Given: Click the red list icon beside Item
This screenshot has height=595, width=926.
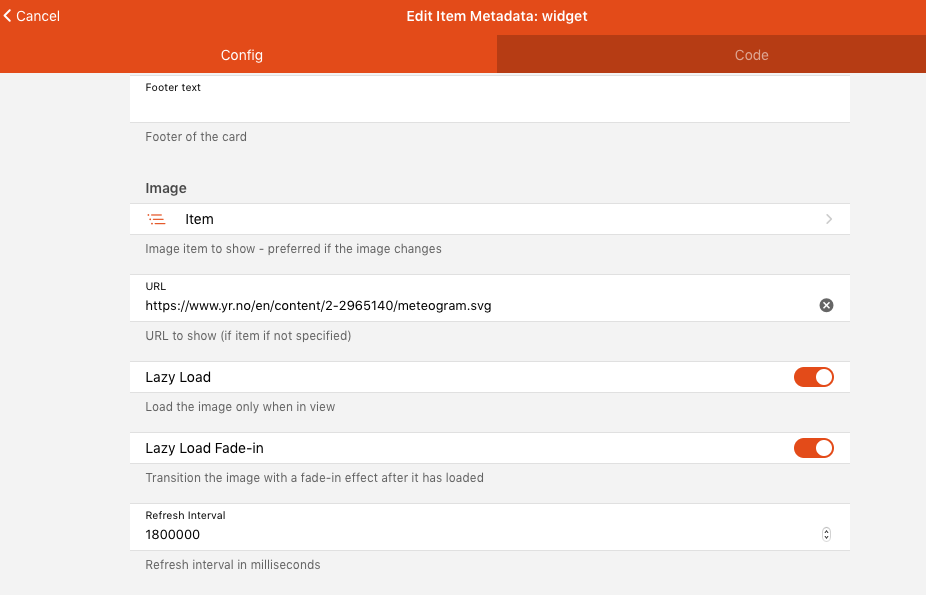Looking at the screenshot, I should pyautogui.click(x=156, y=219).
